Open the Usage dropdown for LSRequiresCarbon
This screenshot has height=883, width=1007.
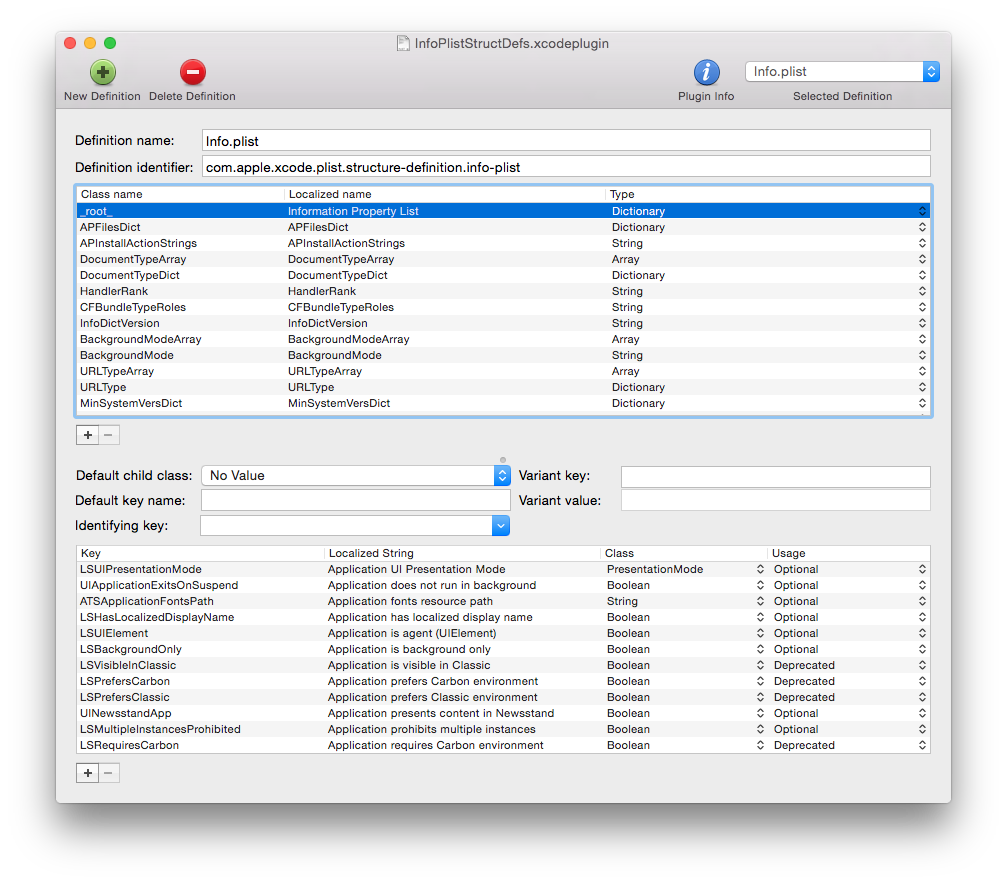pyautogui.click(x=920, y=745)
